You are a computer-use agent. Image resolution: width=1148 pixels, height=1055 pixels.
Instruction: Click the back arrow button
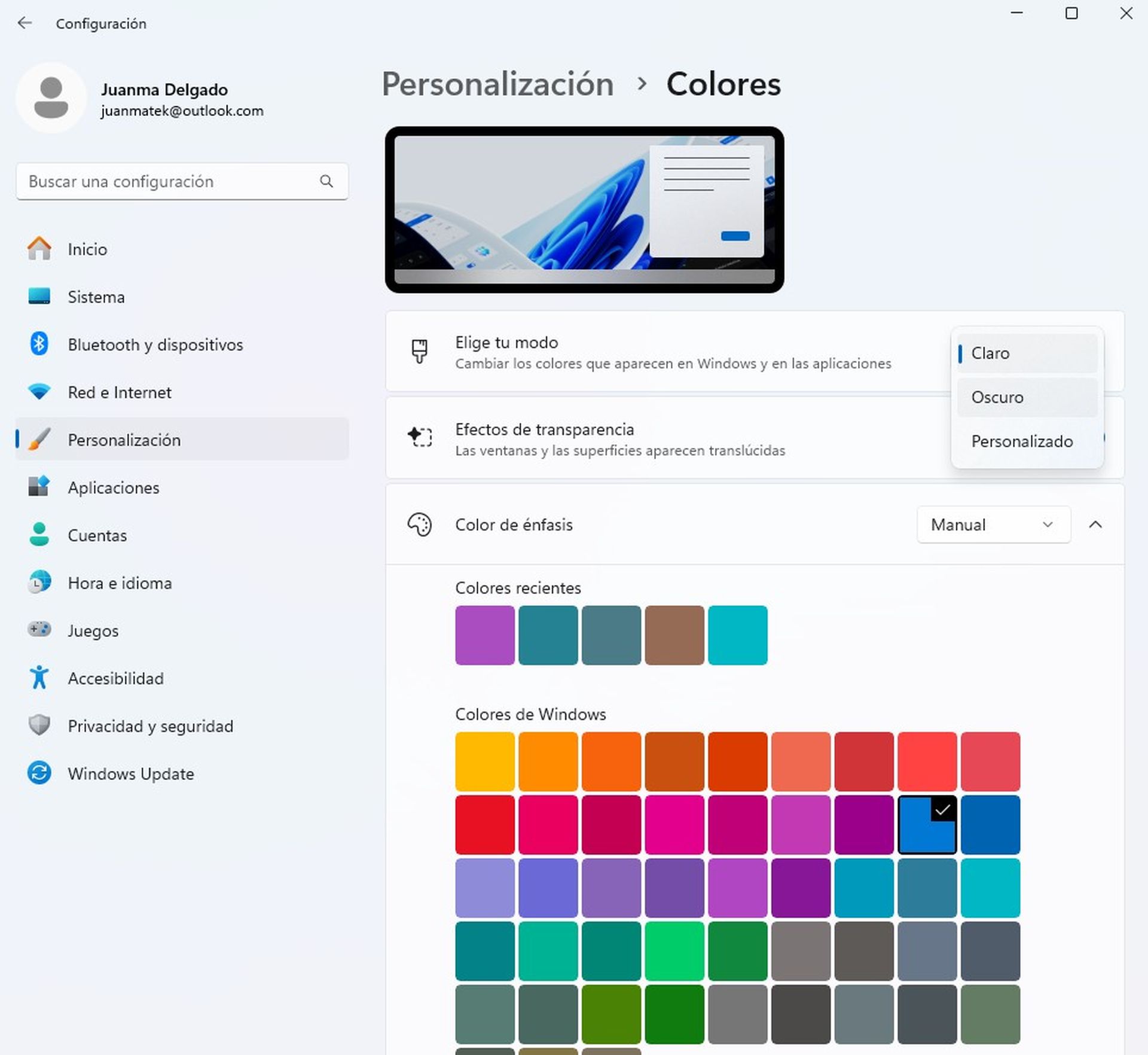point(25,23)
